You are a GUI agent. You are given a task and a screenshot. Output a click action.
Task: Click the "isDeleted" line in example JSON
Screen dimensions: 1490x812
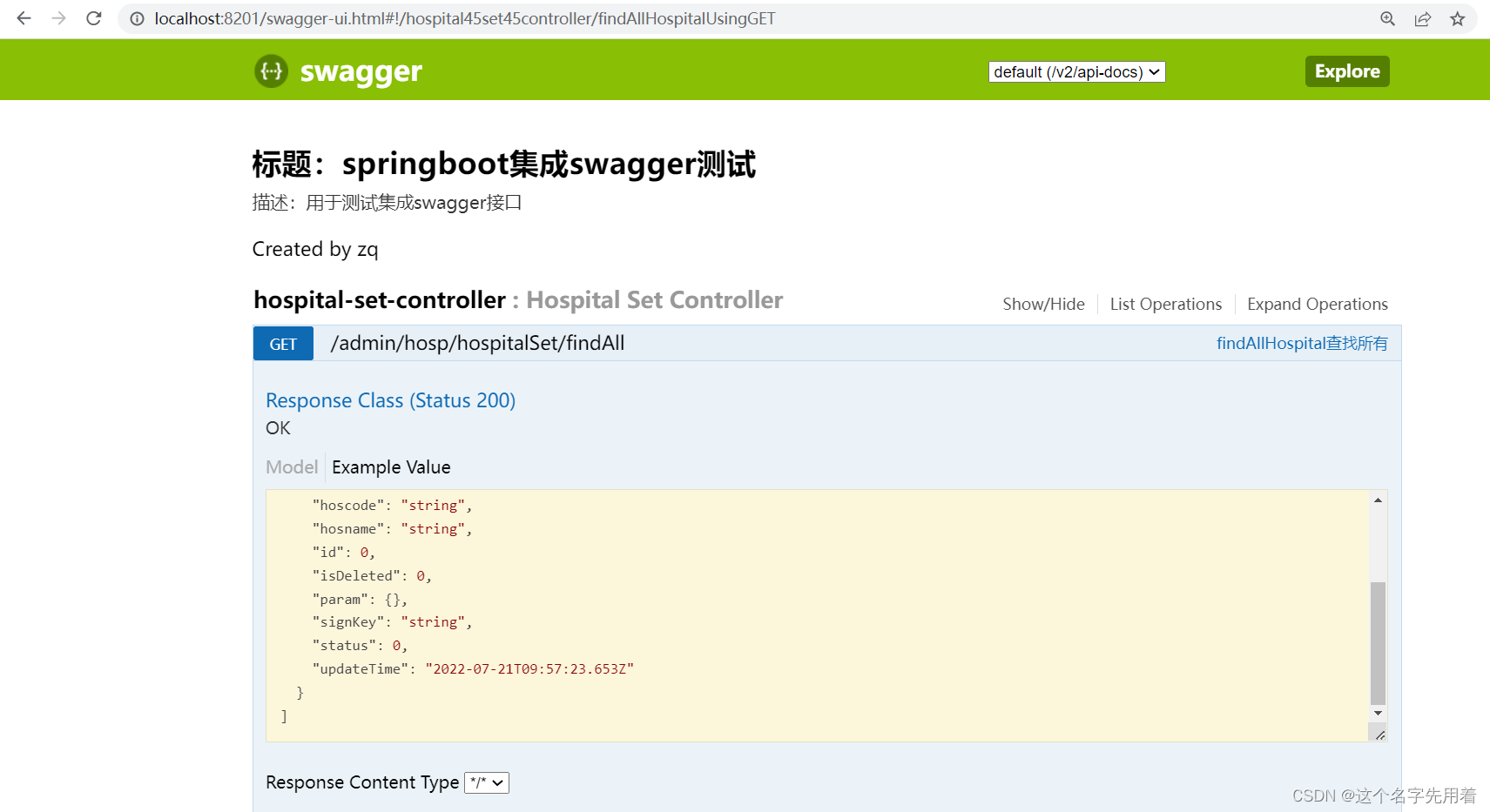tap(372, 575)
